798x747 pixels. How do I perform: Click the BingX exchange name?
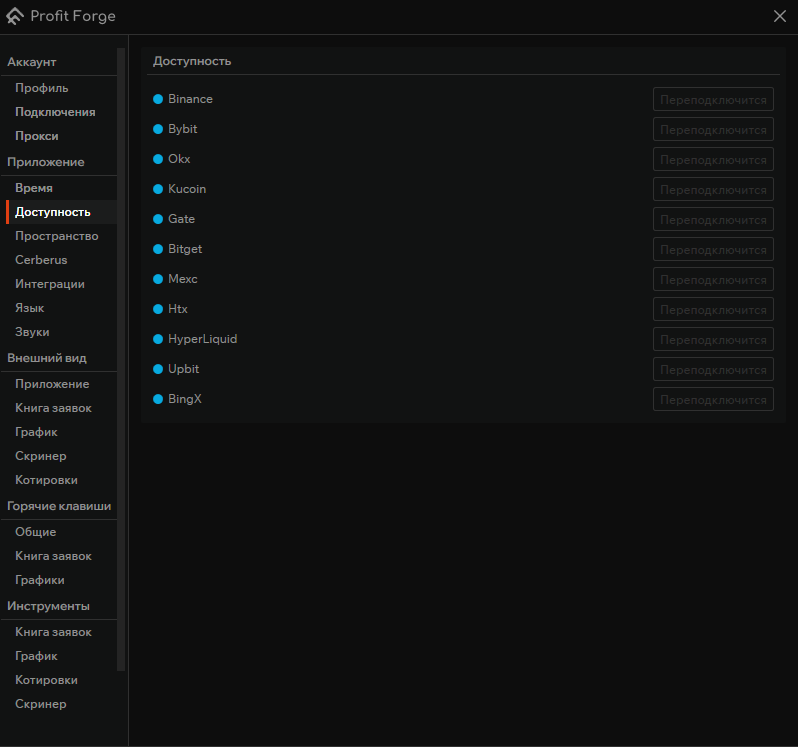pyautogui.click(x=185, y=399)
